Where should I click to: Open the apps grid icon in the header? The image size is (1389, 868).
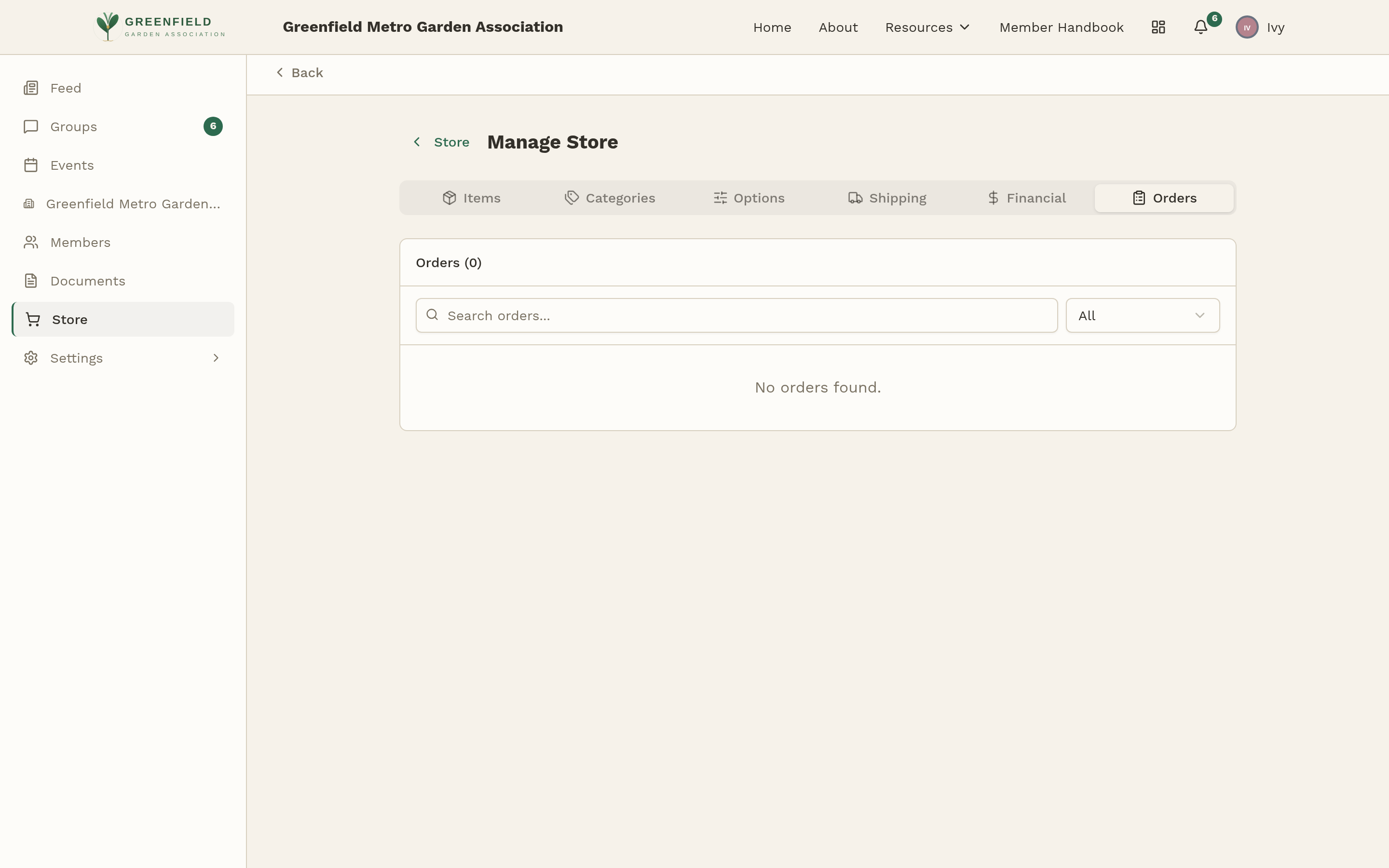[x=1157, y=27]
